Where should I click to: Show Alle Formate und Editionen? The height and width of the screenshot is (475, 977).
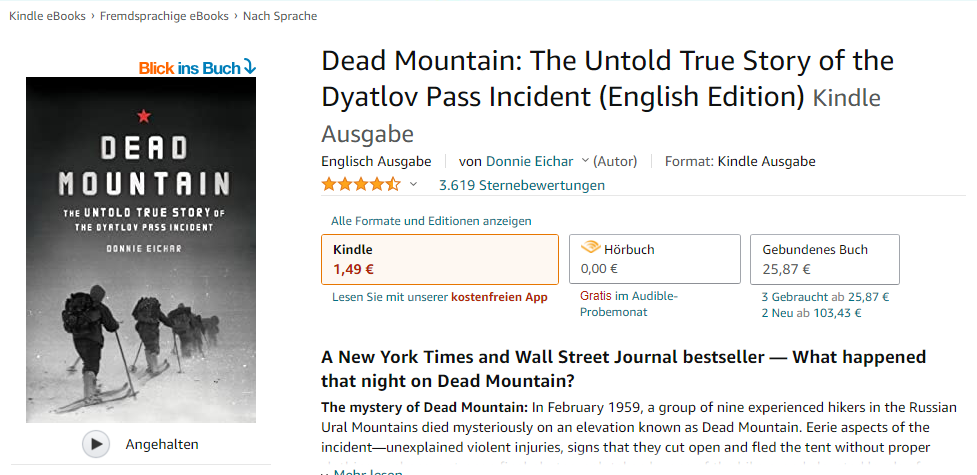[x=431, y=221]
